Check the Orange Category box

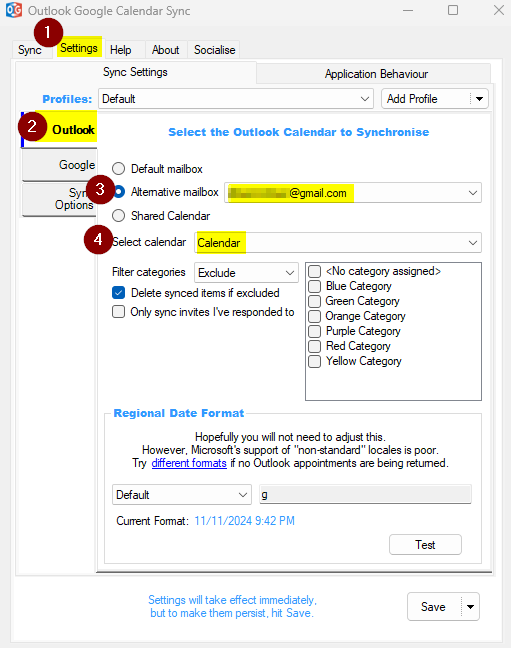(x=315, y=316)
